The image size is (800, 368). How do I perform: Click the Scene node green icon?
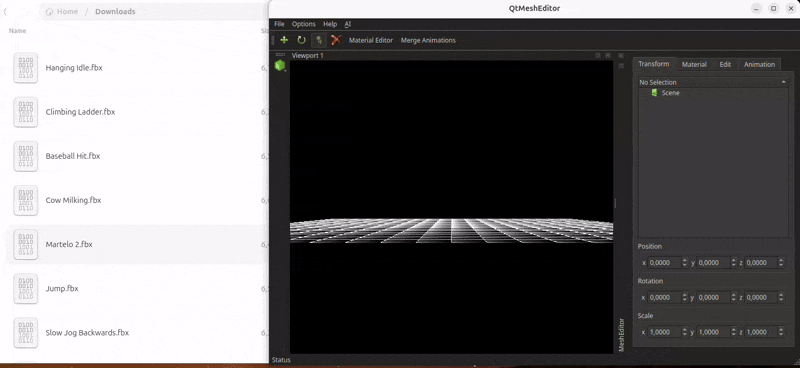(655, 93)
